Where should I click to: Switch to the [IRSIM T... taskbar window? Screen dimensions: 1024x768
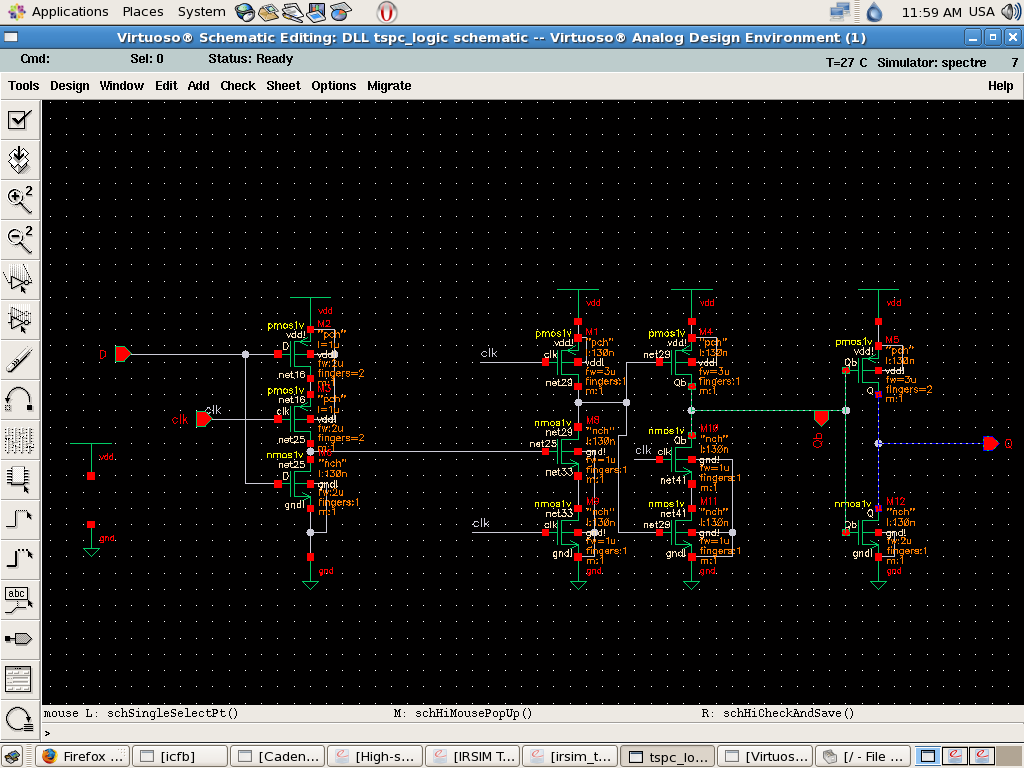(472, 756)
